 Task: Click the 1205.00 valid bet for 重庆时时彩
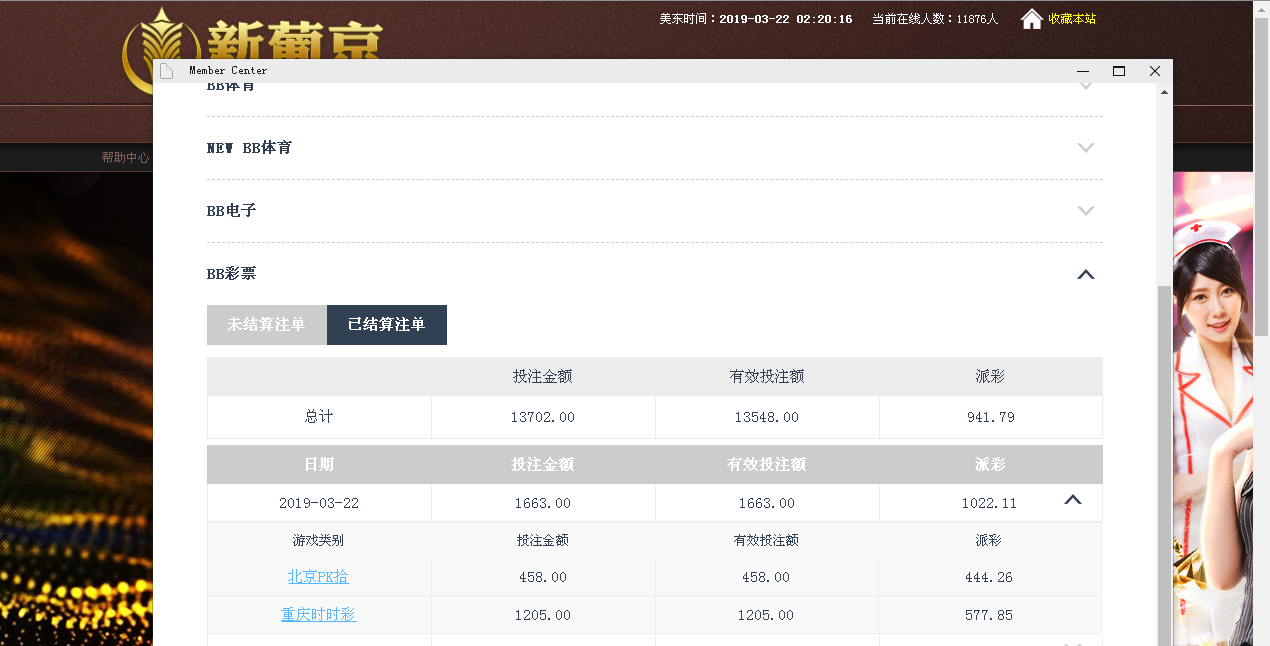tap(767, 615)
